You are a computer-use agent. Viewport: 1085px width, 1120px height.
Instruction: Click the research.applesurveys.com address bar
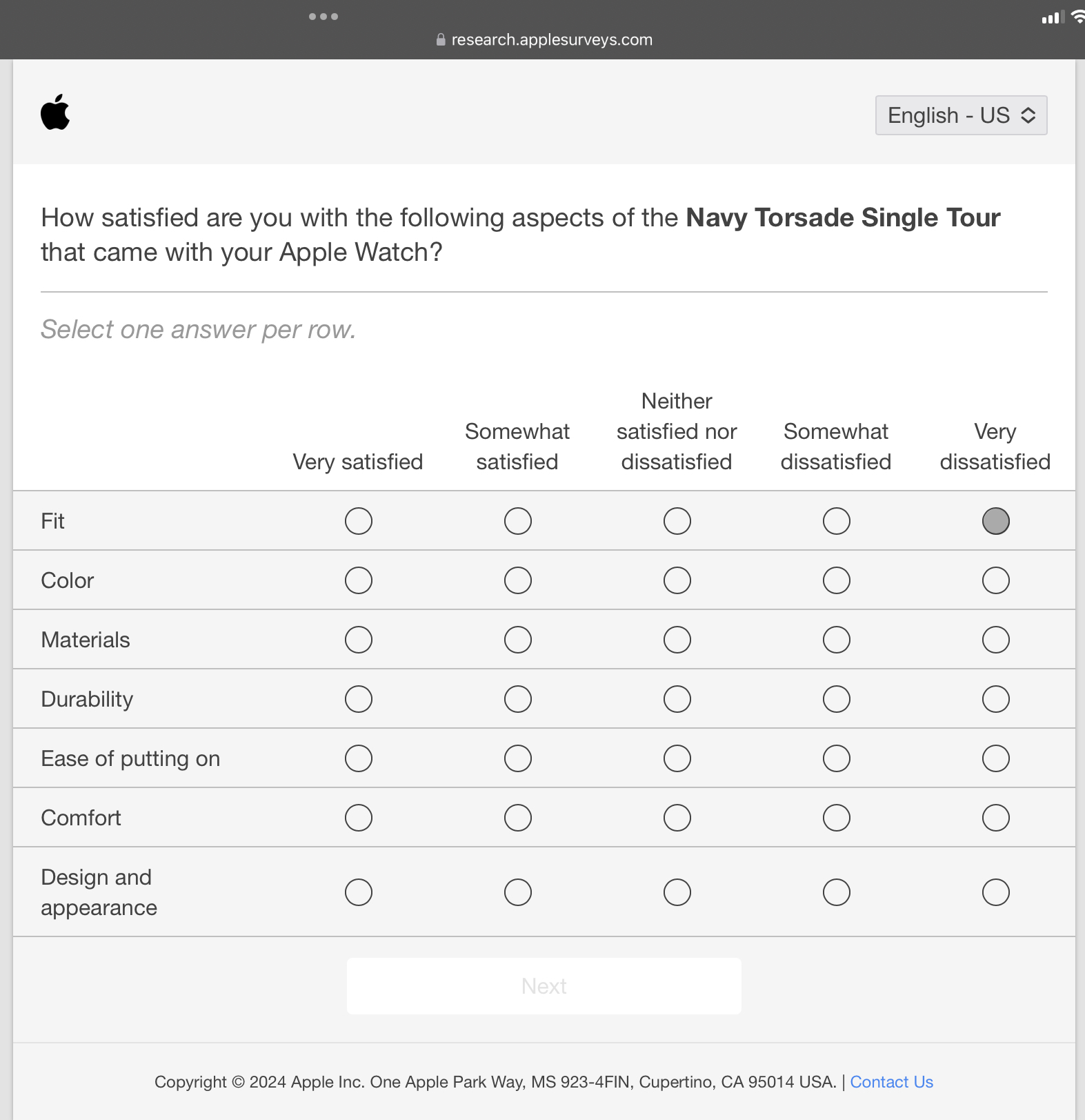(551, 40)
